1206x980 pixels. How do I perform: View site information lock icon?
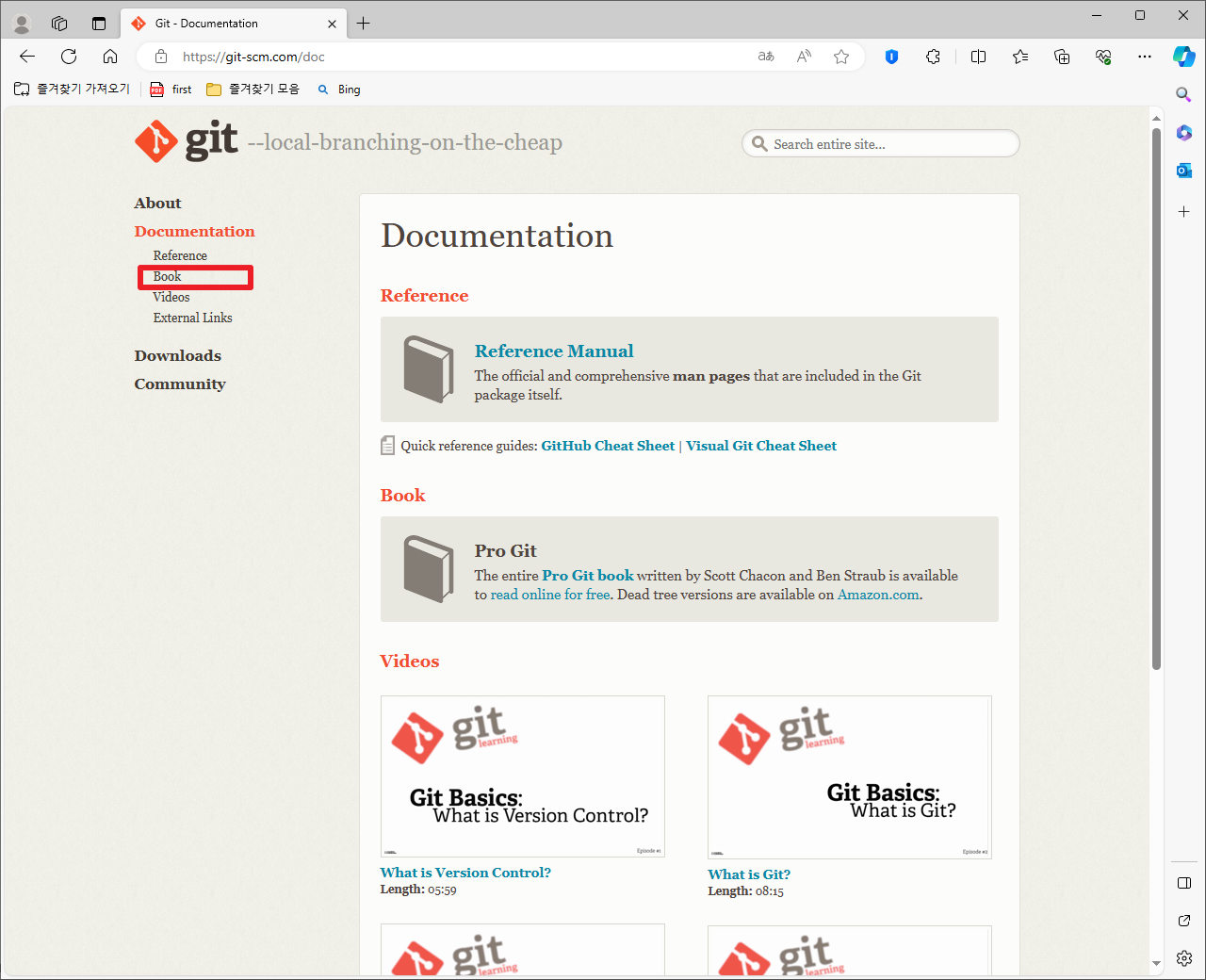tap(161, 57)
